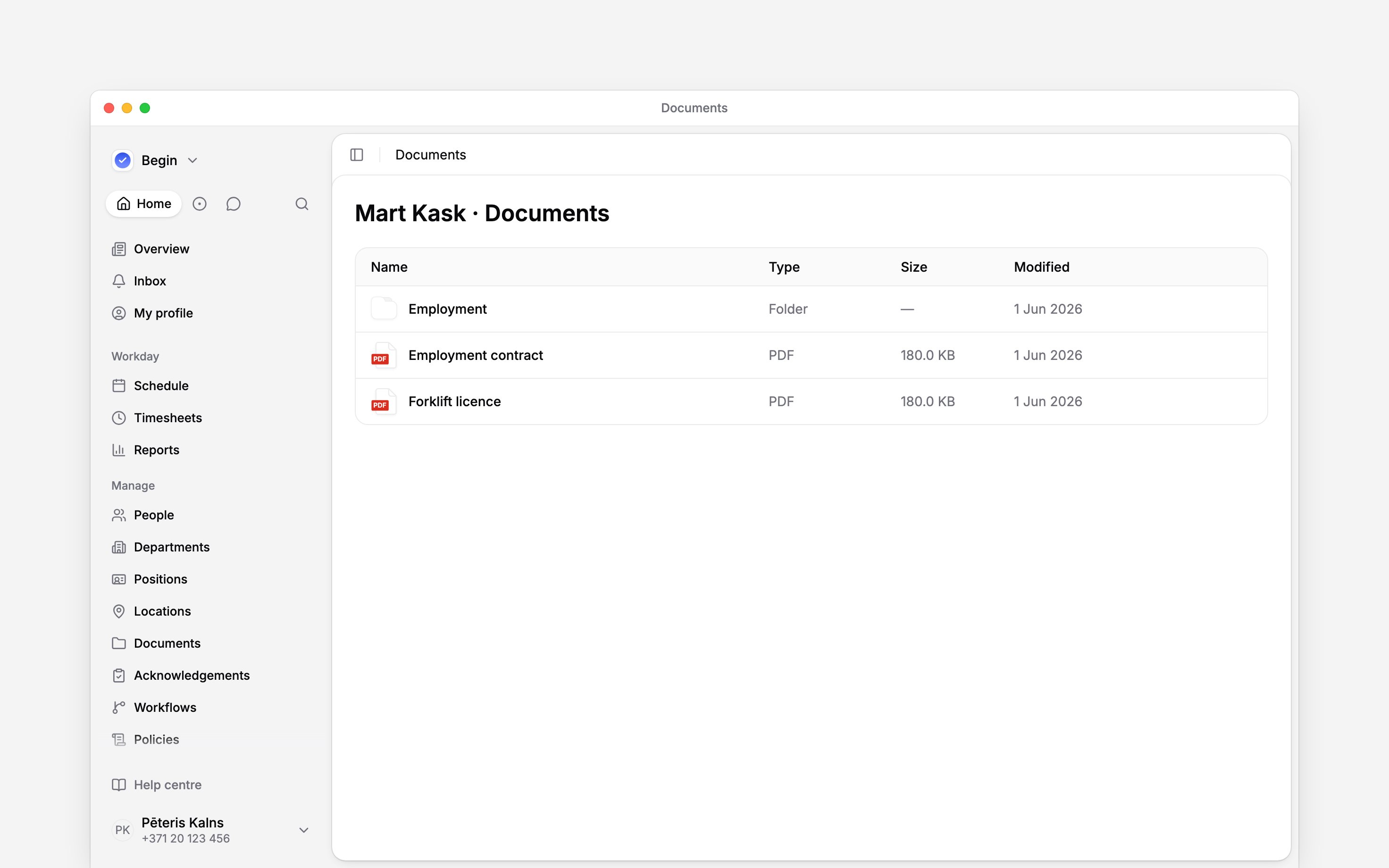Click the circle-dot icon beside Home
The image size is (1389, 868).
tap(199, 204)
